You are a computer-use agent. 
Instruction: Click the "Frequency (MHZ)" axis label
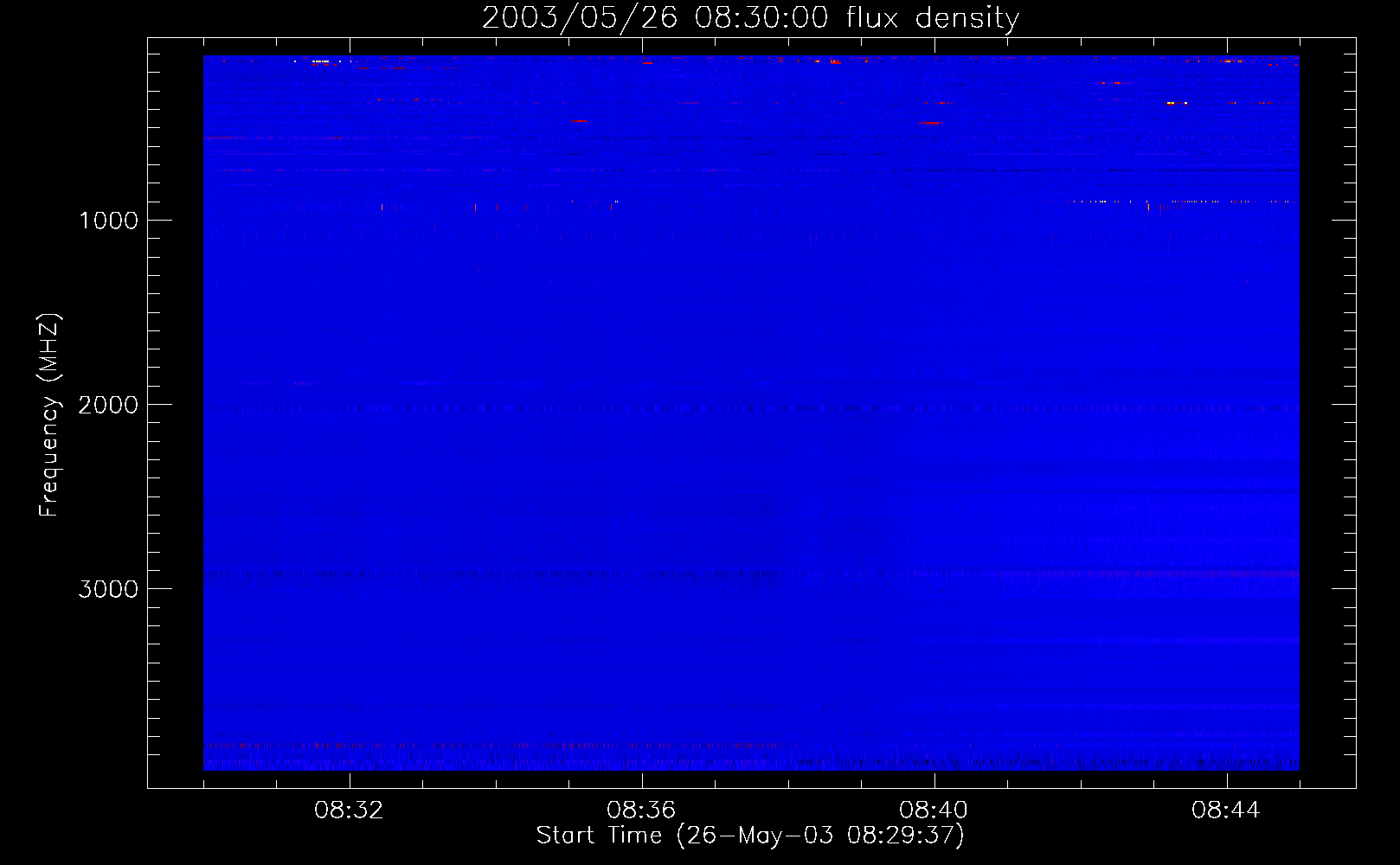(49, 415)
